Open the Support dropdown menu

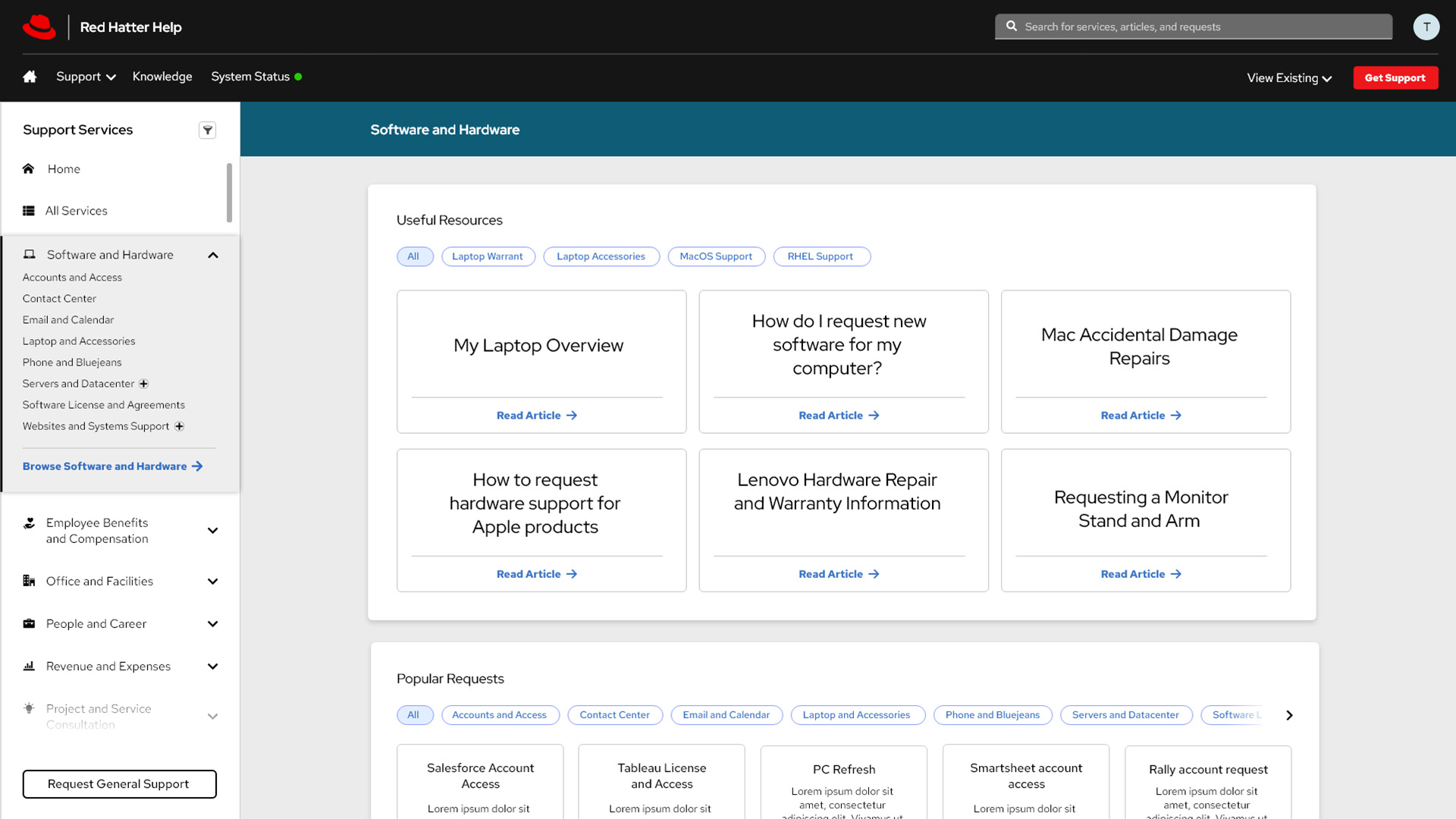click(86, 77)
